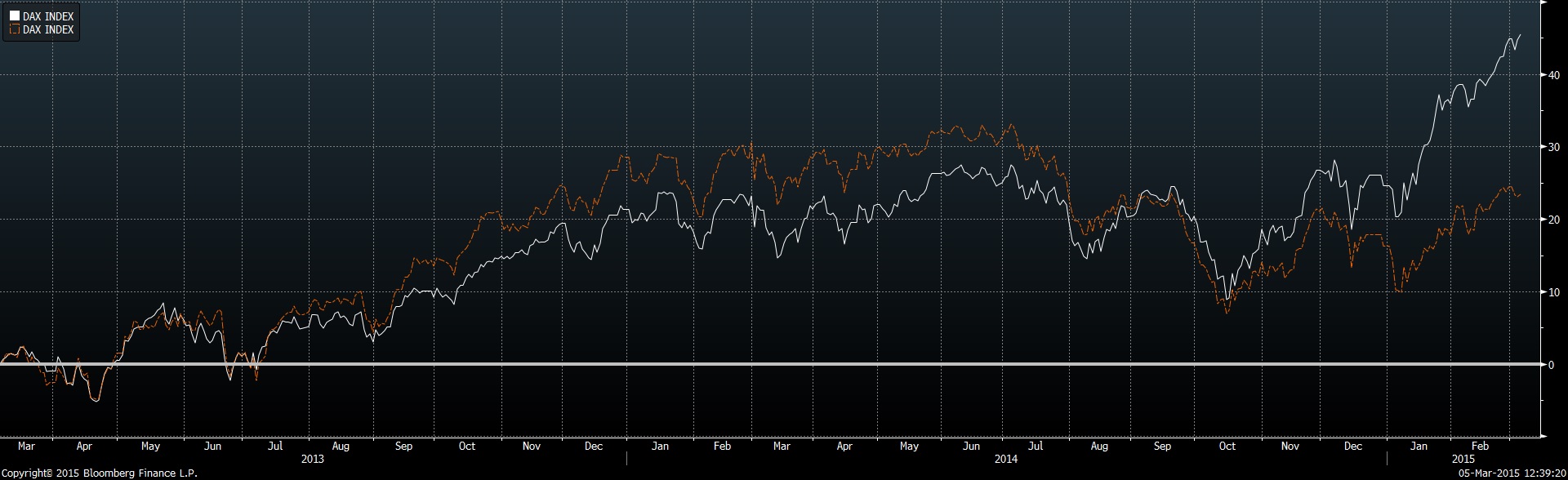
Task: Click the Dec 2014 month label
Action: click(x=1353, y=447)
